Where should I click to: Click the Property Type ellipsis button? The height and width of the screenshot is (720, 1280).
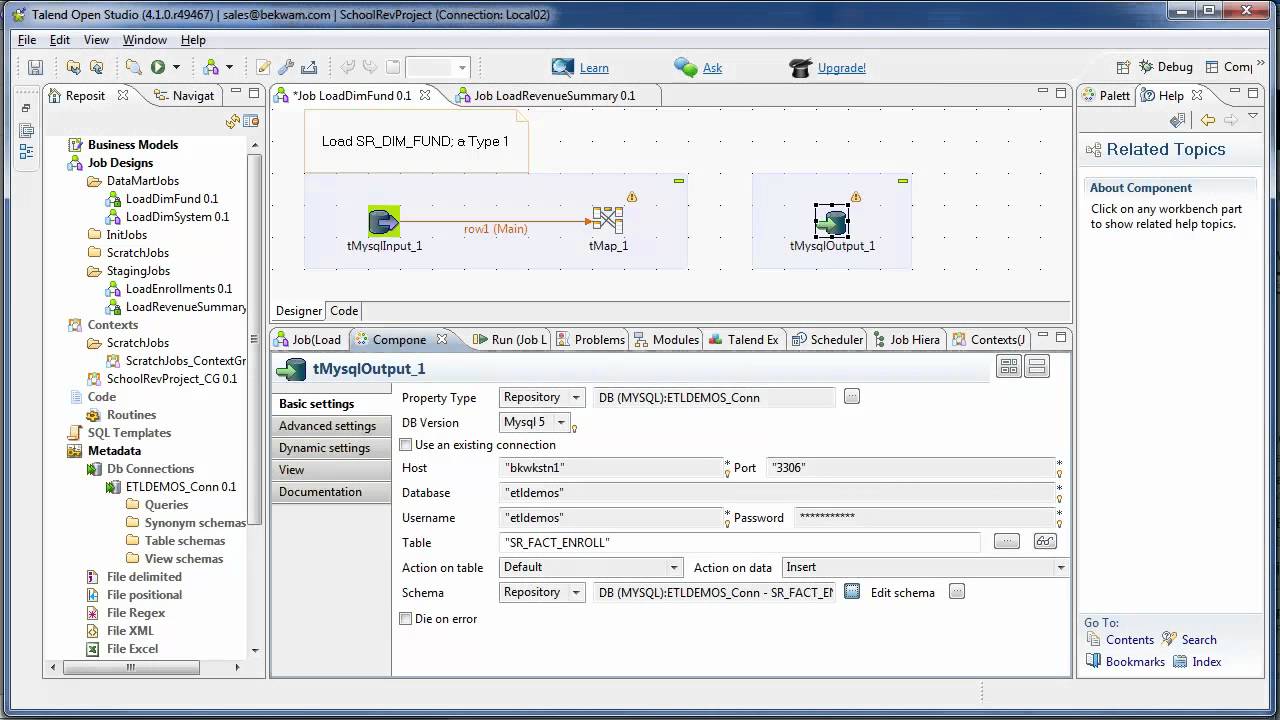tap(852, 397)
